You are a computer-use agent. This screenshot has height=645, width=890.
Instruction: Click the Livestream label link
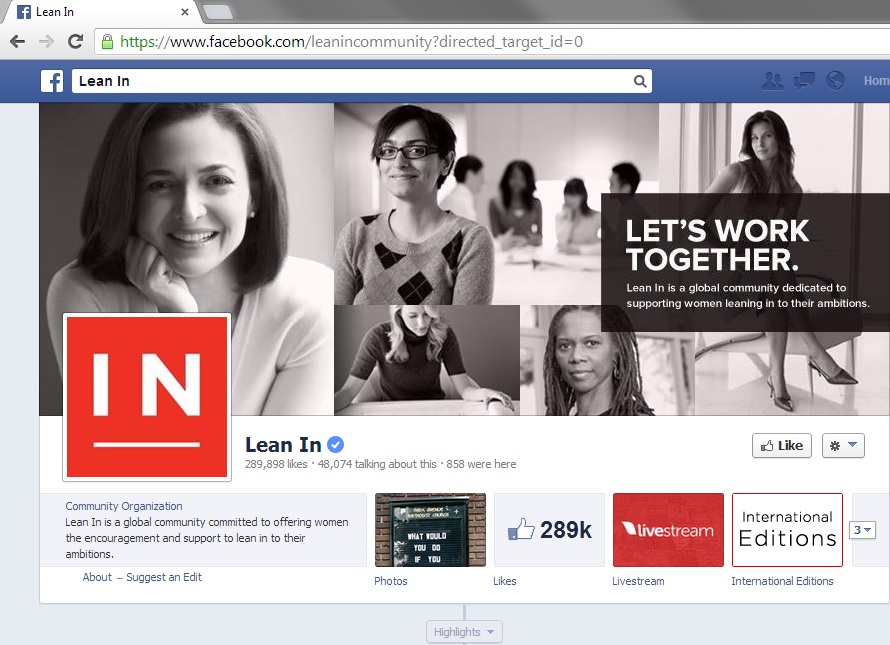[638, 581]
